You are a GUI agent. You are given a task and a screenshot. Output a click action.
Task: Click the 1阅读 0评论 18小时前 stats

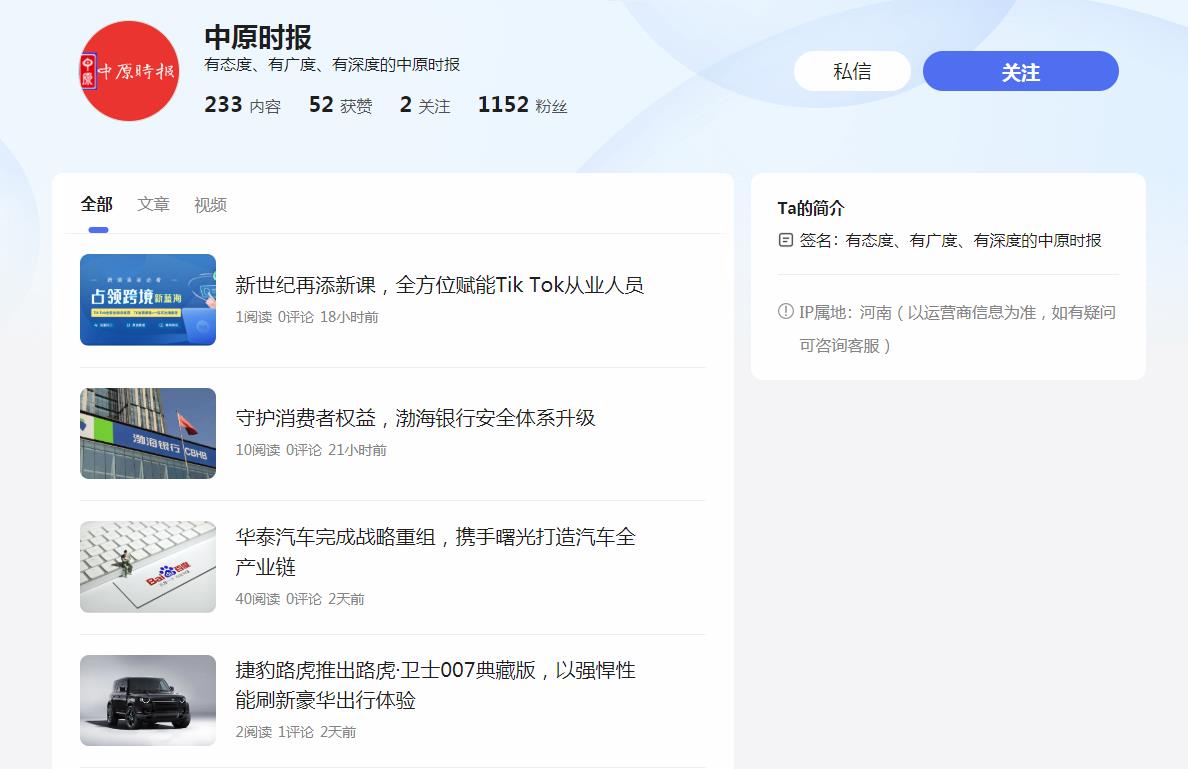coord(307,317)
